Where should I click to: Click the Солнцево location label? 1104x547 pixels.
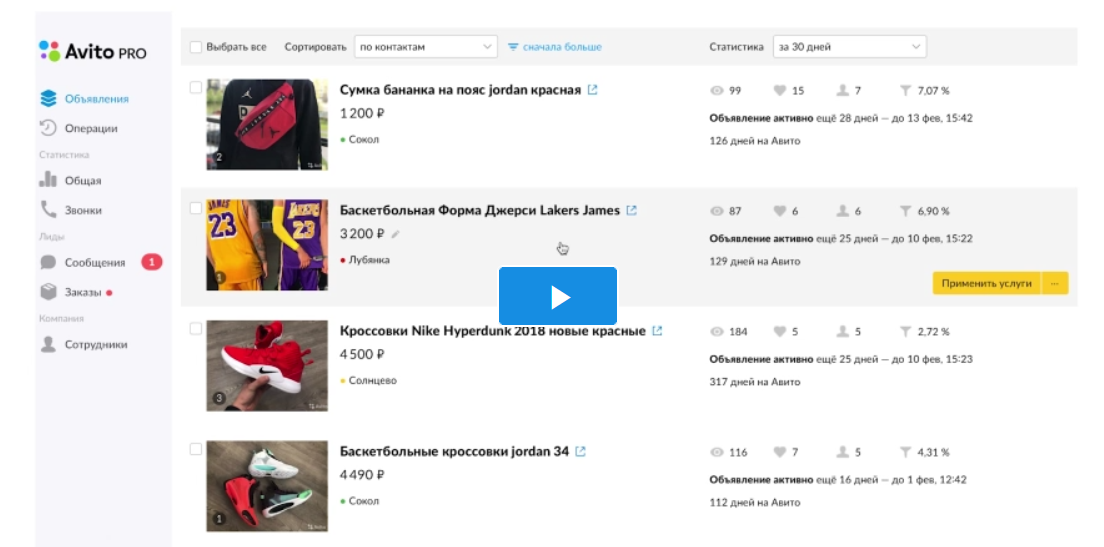[x=372, y=380]
